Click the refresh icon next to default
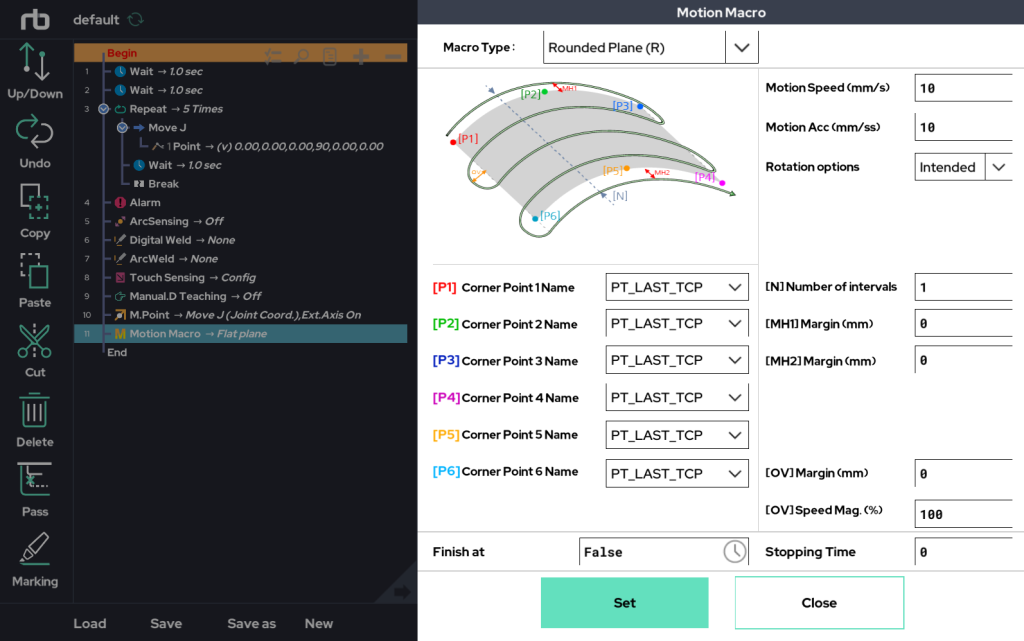Image resolution: width=1024 pixels, height=641 pixels. [x=136, y=20]
